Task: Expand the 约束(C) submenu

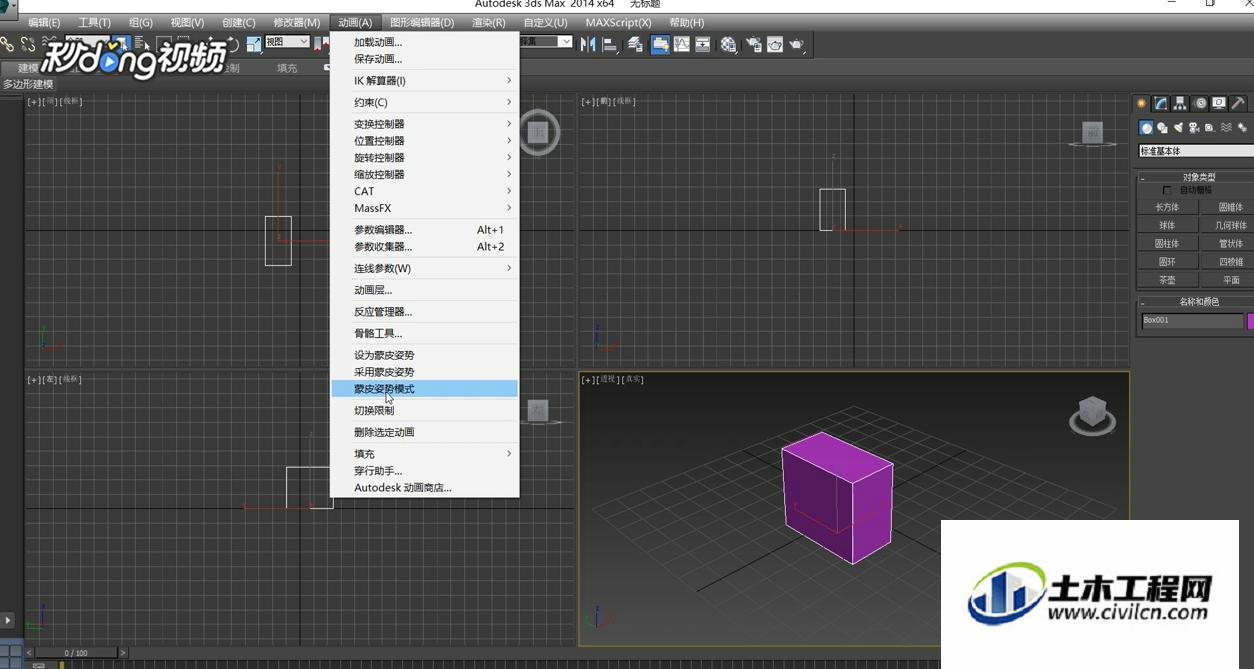Action: coord(425,103)
